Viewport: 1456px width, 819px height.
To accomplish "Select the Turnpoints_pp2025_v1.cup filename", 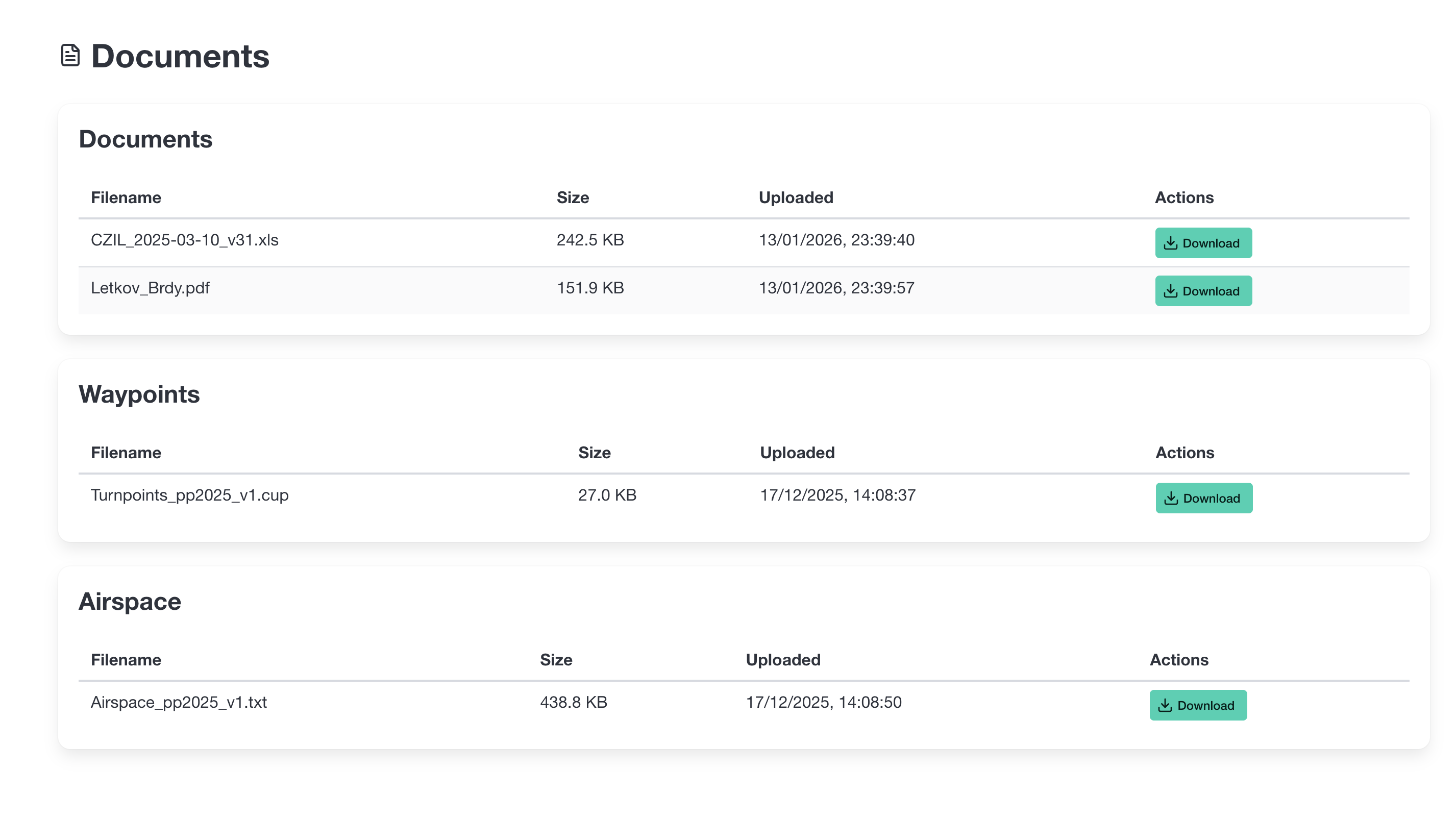I will tap(189, 494).
